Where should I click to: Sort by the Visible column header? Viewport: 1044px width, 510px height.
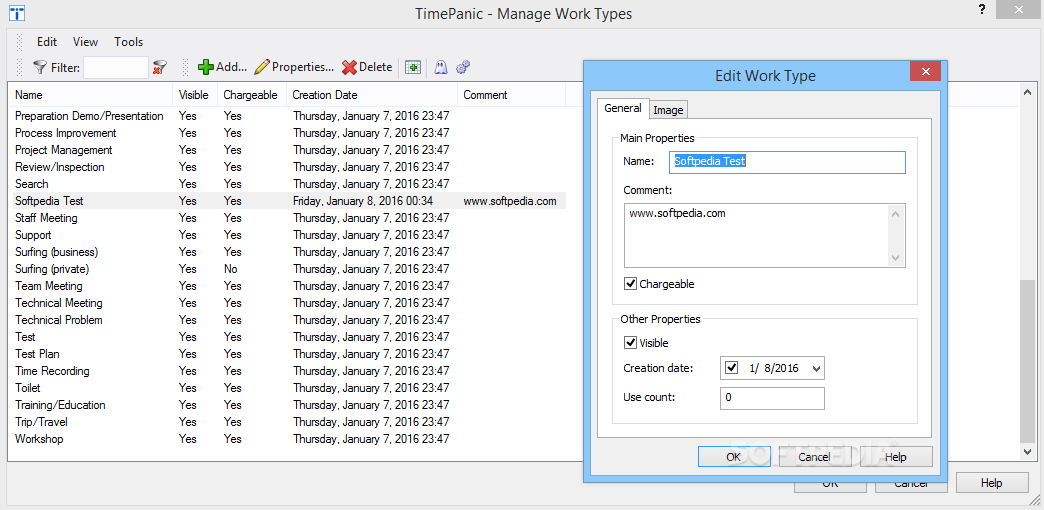click(195, 95)
